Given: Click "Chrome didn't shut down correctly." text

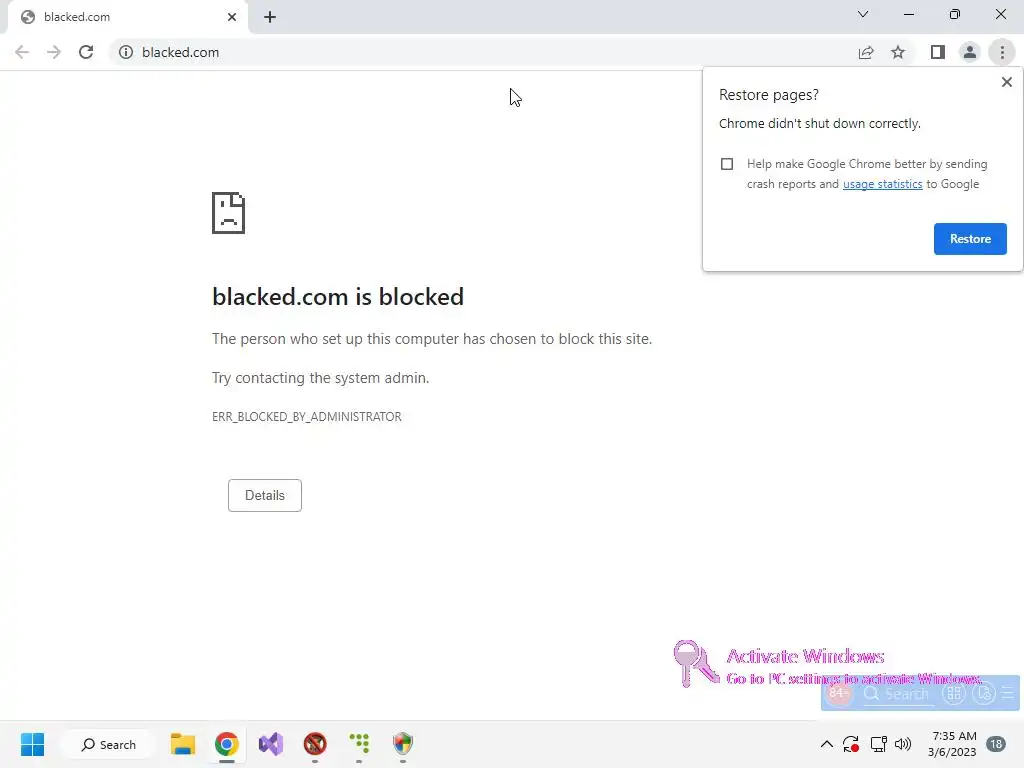Looking at the screenshot, I should click(x=820, y=123).
